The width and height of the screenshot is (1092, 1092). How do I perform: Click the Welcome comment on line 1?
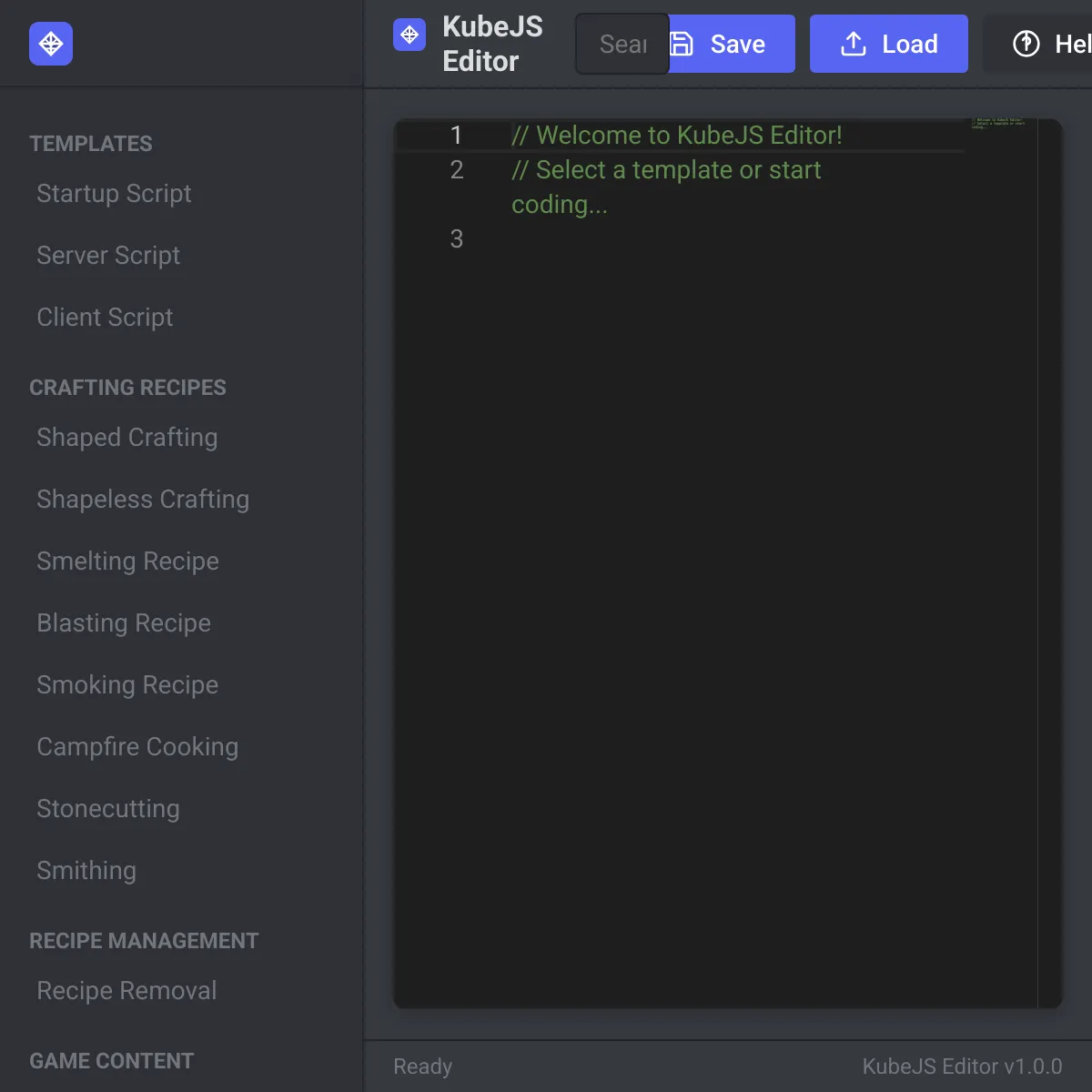point(677,136)
